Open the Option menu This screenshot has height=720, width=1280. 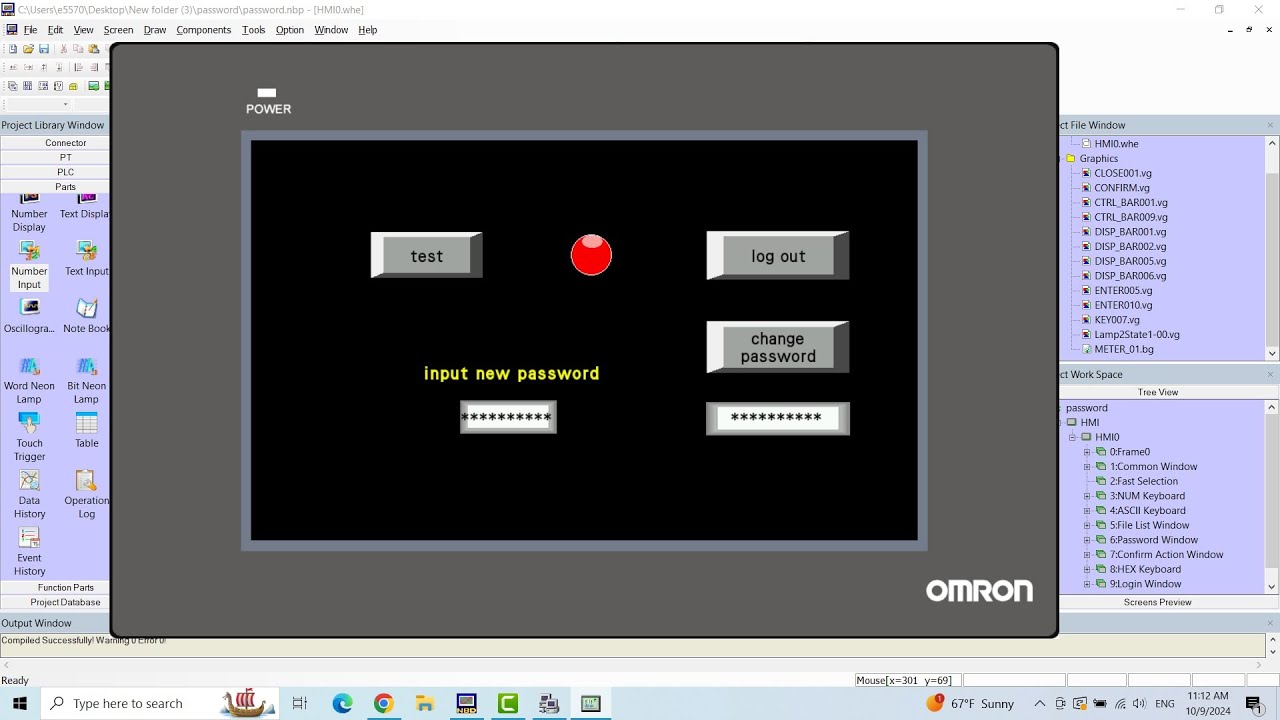click(290, 30)
